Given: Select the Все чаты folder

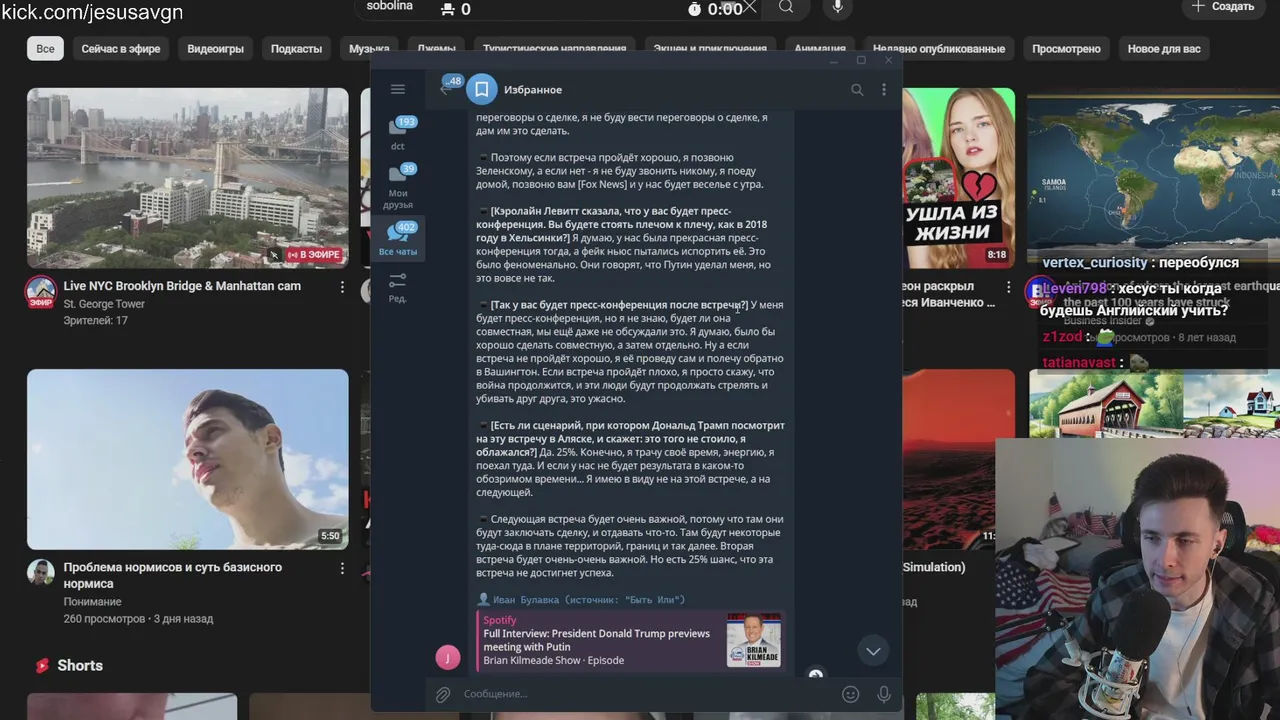Looking at the screenshot, I should coord(397,240).
